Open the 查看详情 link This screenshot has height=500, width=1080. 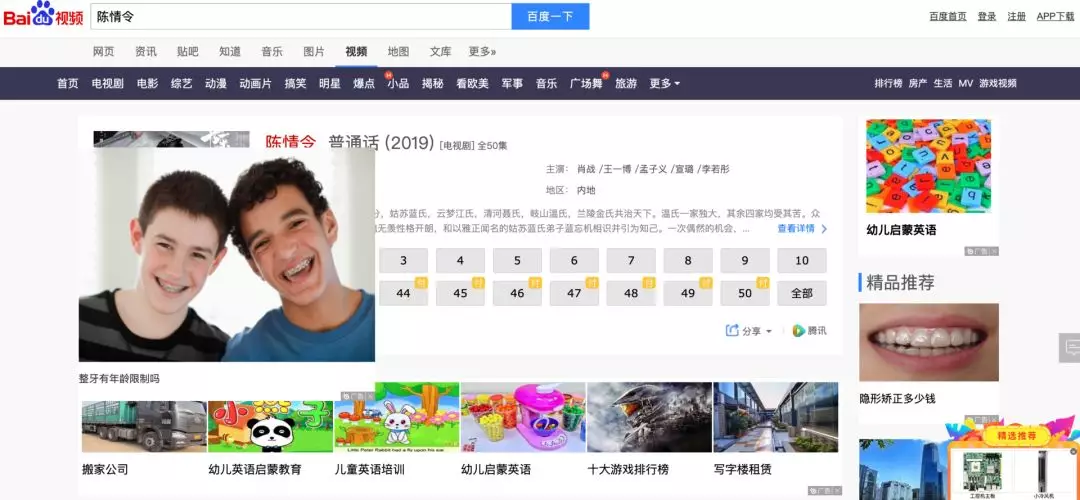click(x=796, y=229)
